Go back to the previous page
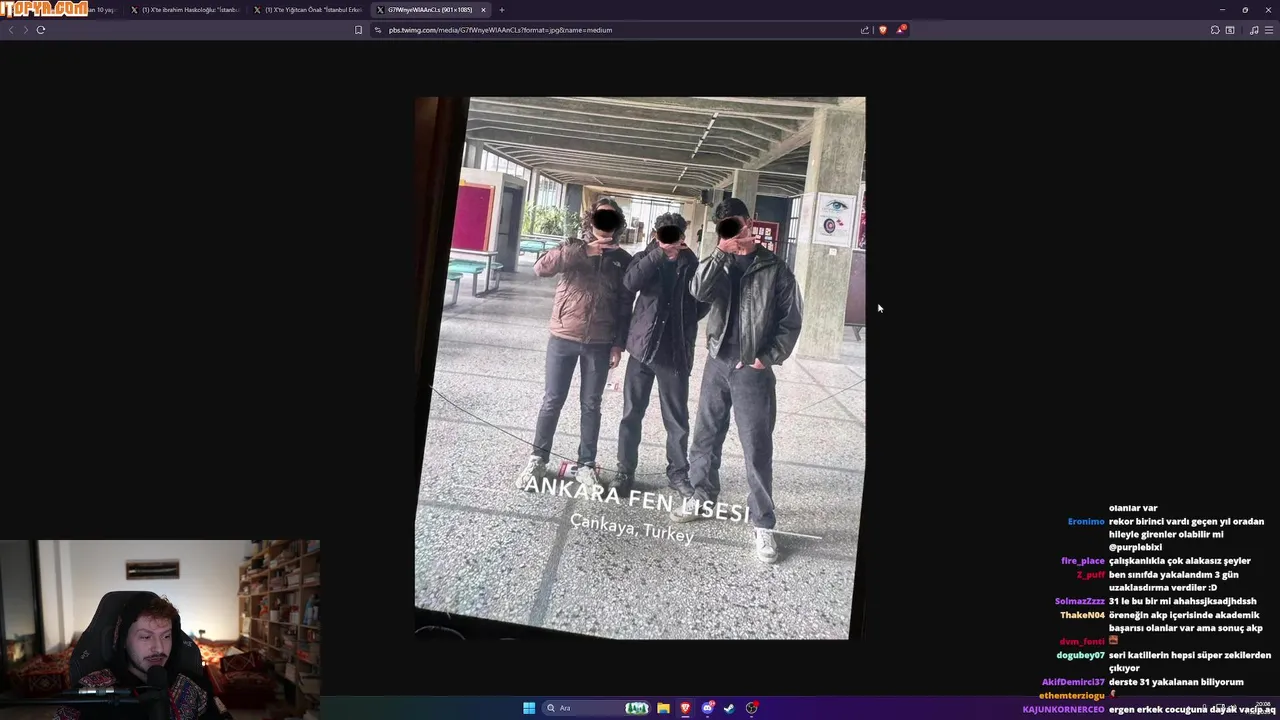The width and height of the screenshot is (1280, 720). click(11, 30)
